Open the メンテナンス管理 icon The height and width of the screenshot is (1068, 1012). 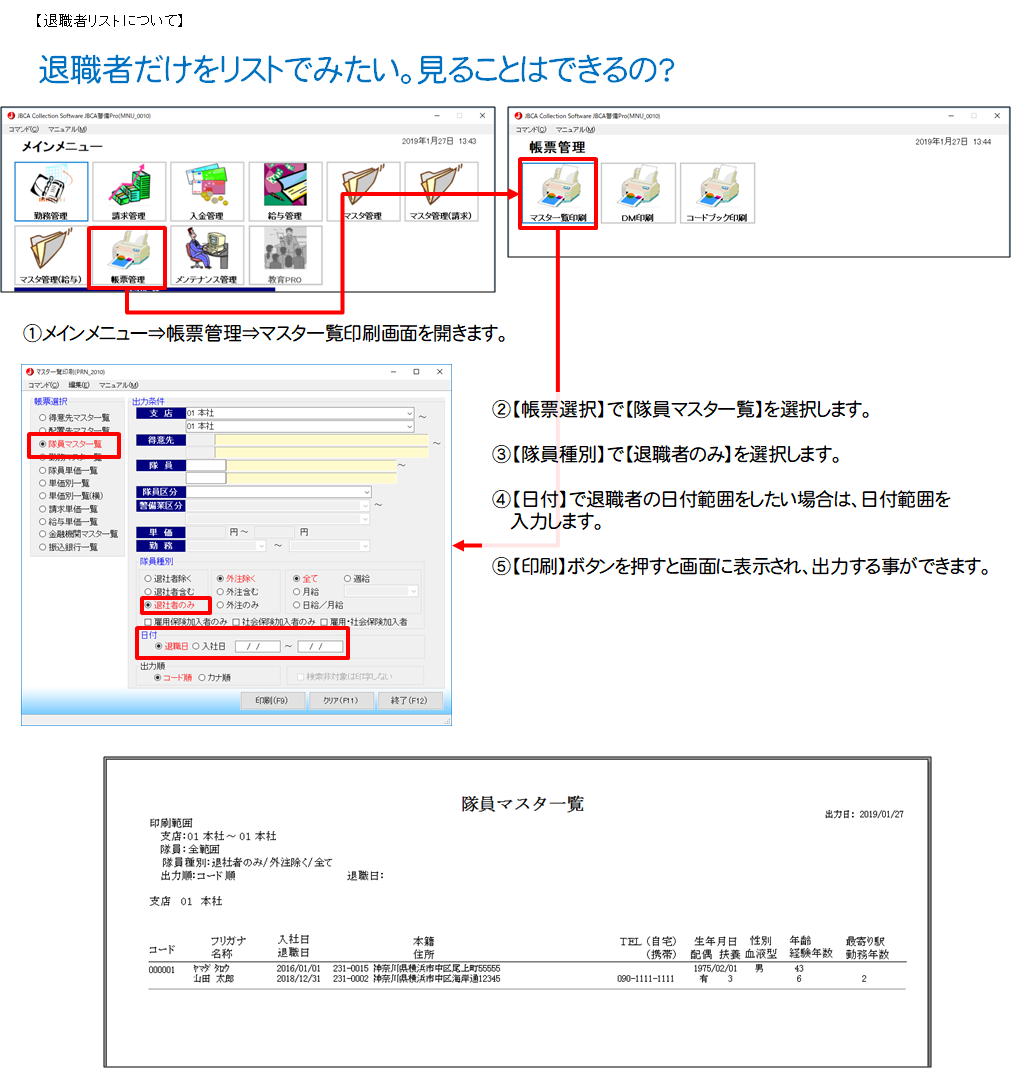207,256
